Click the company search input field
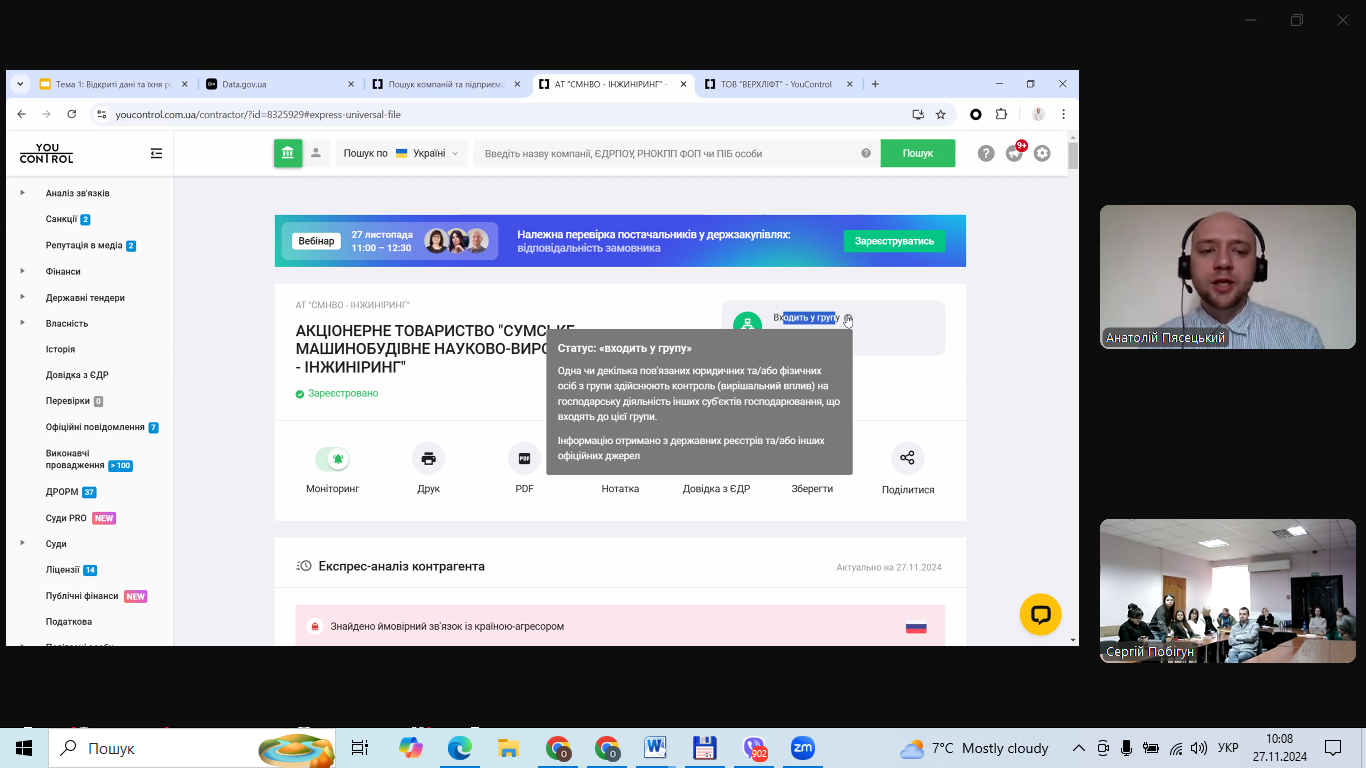Image resolution: width=1366 pixels, height=768 pixels. coord(665,153)
